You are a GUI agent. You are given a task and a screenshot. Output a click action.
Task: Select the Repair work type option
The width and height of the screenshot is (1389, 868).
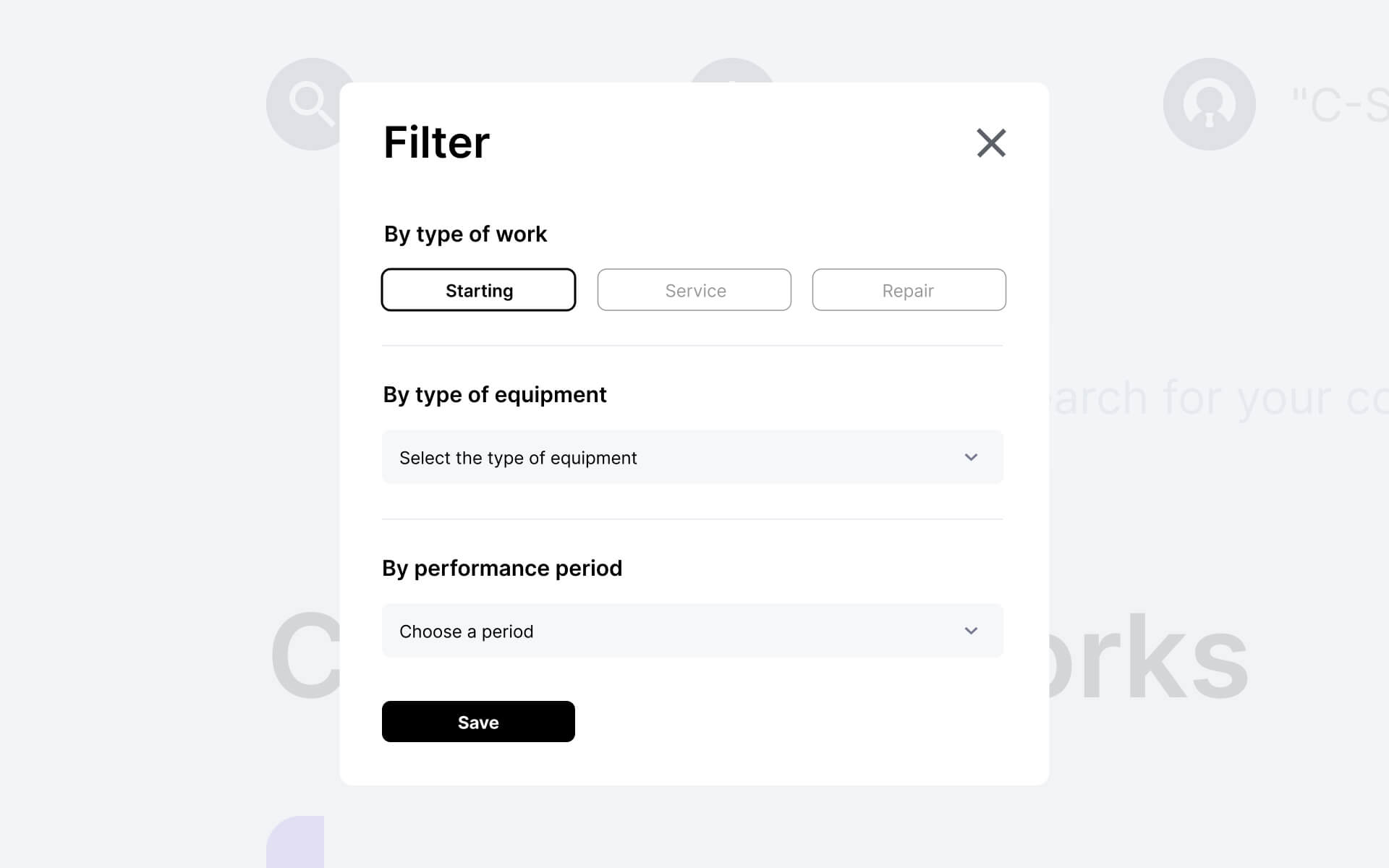909,290
